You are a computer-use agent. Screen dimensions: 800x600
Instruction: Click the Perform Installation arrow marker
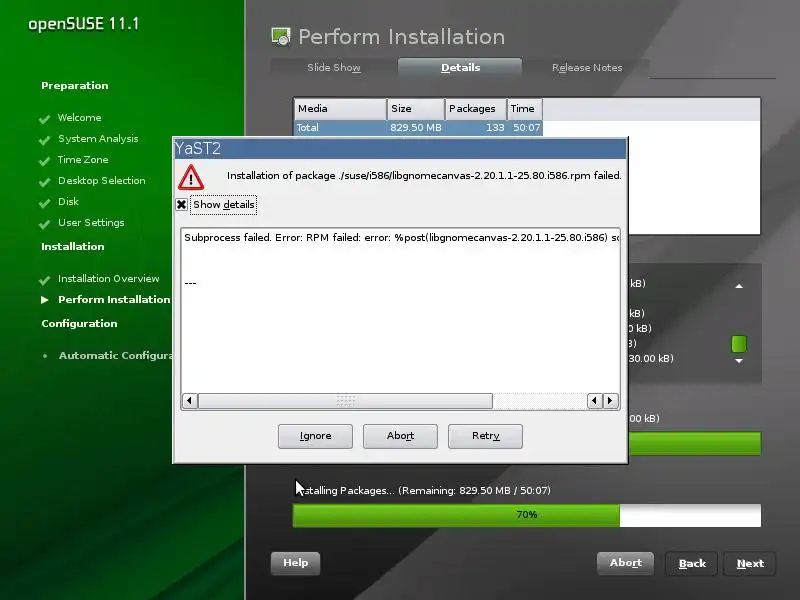tap(45, 299)
